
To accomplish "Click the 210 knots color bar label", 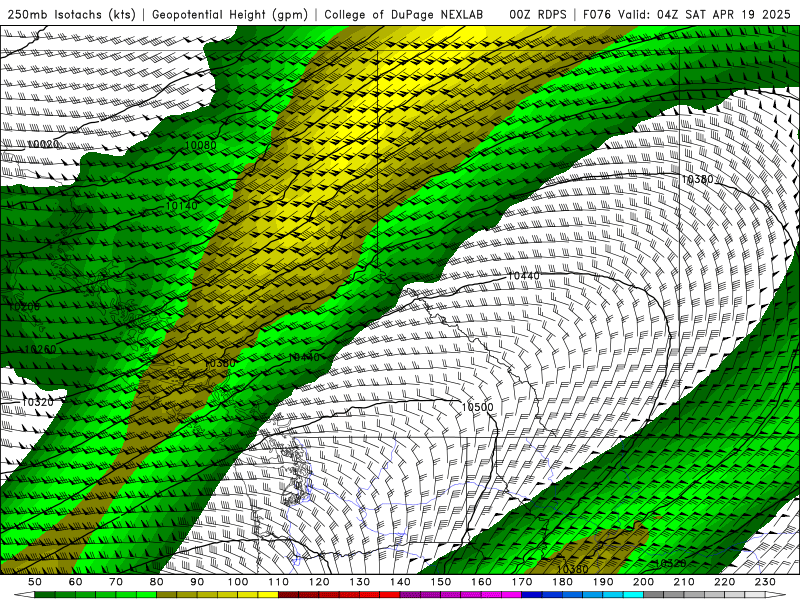I will click(684, 582).
